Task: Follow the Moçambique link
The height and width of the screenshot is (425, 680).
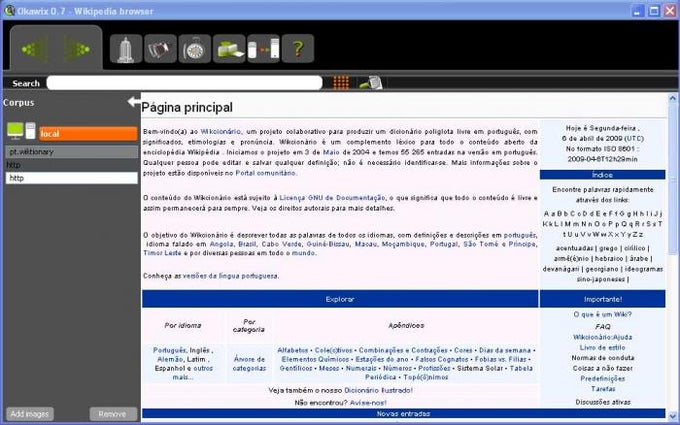Action: [x=402, y=244]
